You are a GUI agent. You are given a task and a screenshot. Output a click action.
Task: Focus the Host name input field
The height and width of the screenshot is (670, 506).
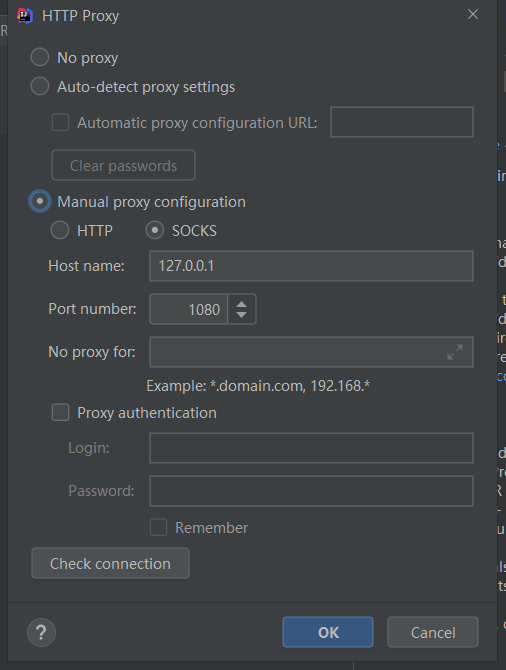tap(311, 266)
